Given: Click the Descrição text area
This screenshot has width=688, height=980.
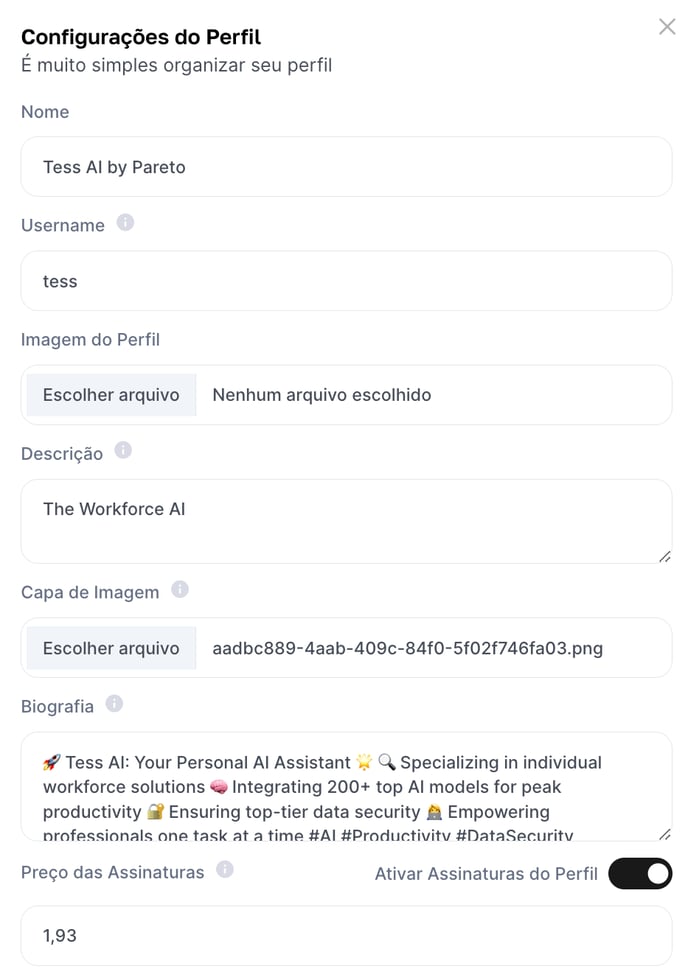Looking at the screenshot, I should [x=346, y=521].
